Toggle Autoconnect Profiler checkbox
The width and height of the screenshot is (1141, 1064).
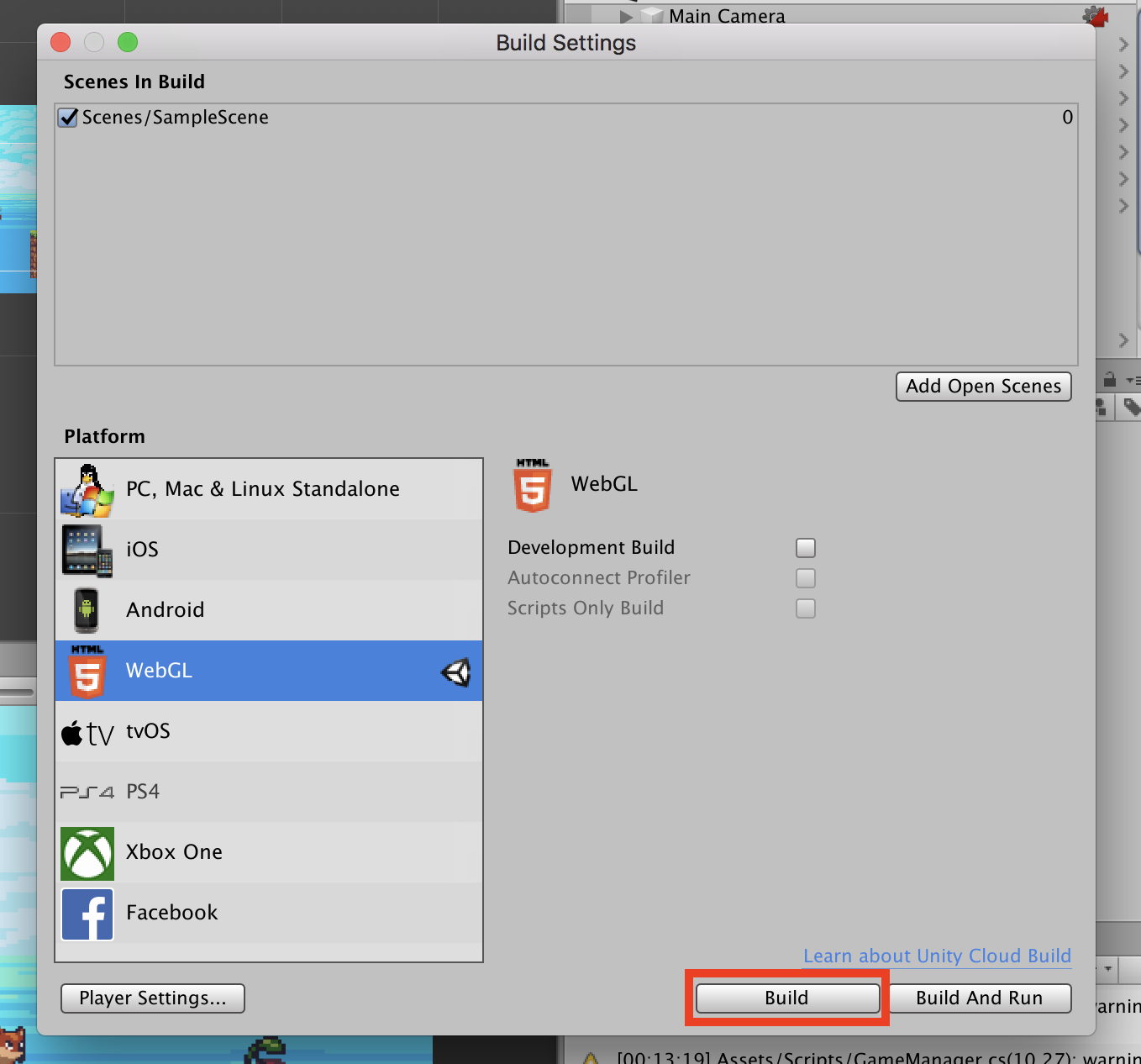tap(806, 578)
